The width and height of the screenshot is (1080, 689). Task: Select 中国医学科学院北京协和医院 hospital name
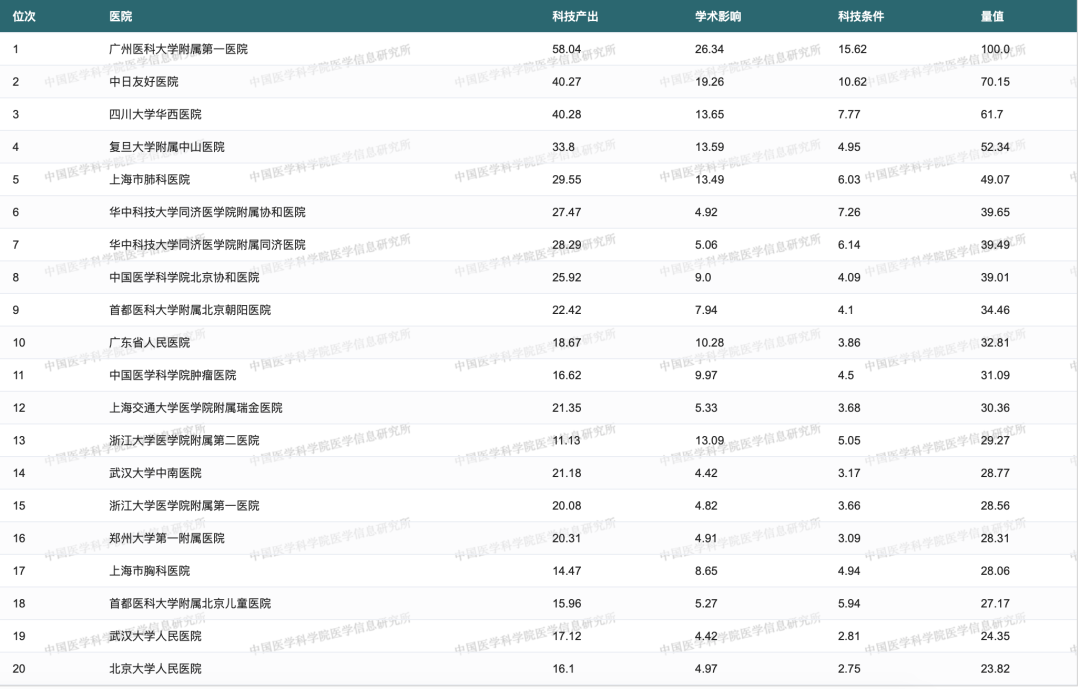185,278
